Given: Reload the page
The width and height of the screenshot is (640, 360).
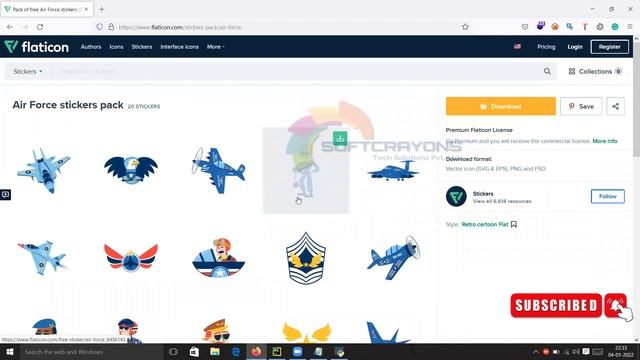Looking at the screenshot, I should coord(40,27).
